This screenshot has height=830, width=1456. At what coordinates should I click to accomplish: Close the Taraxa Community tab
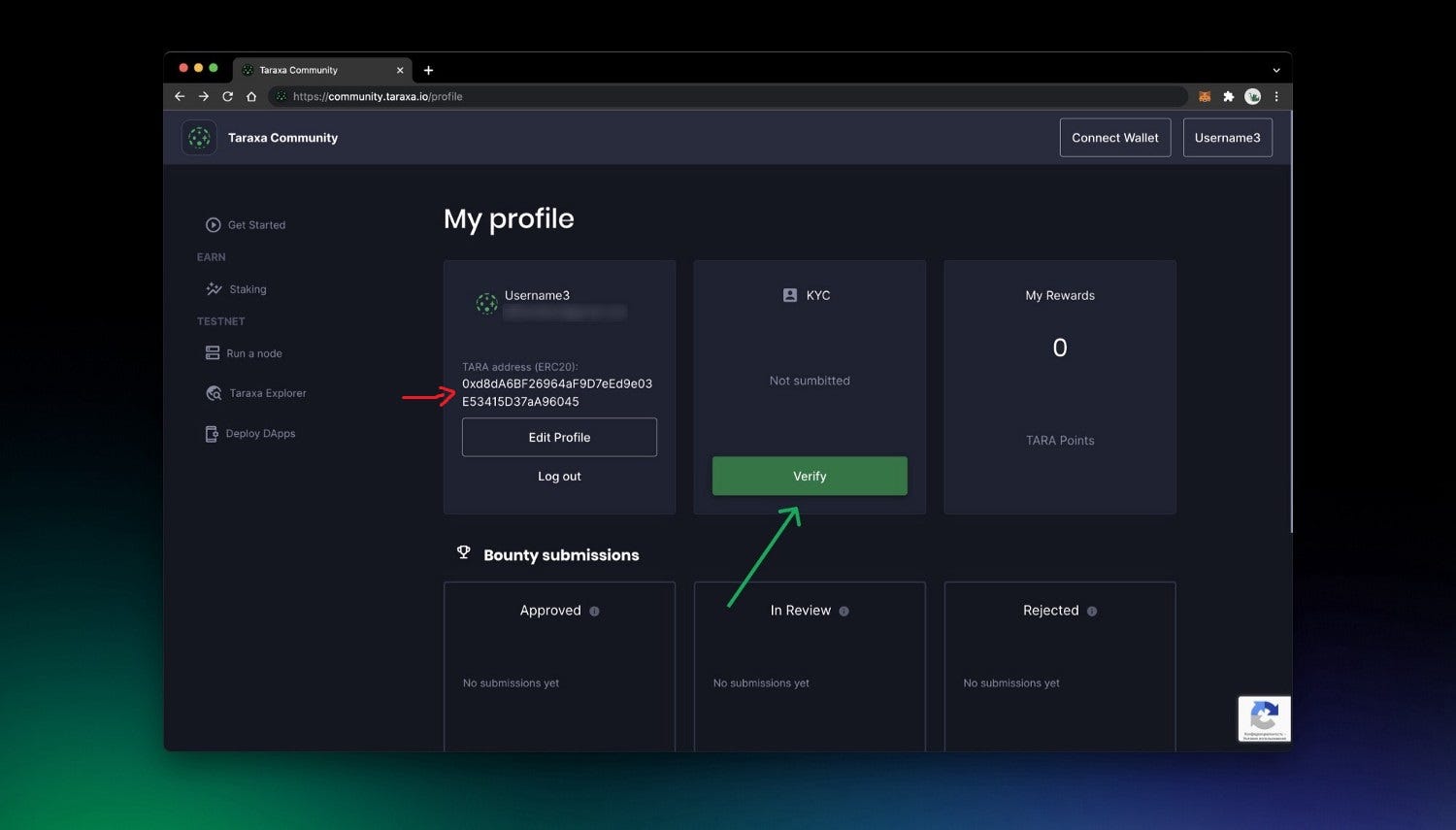(x=400, y=70)
